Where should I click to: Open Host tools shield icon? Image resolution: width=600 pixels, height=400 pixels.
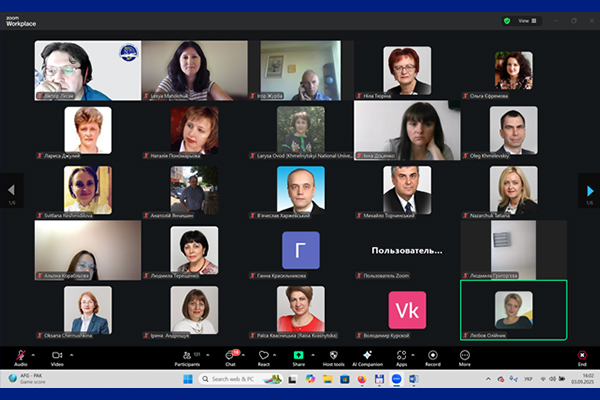tap(333, 355)
